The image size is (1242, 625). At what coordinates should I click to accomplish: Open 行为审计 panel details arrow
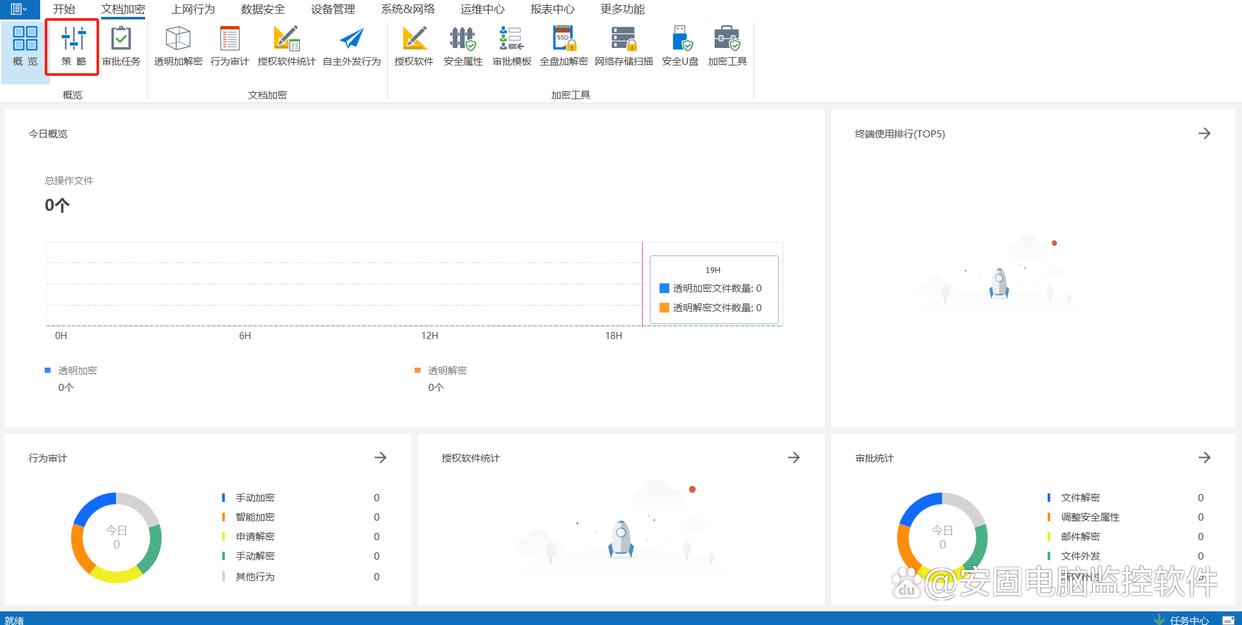coord(380,457)
